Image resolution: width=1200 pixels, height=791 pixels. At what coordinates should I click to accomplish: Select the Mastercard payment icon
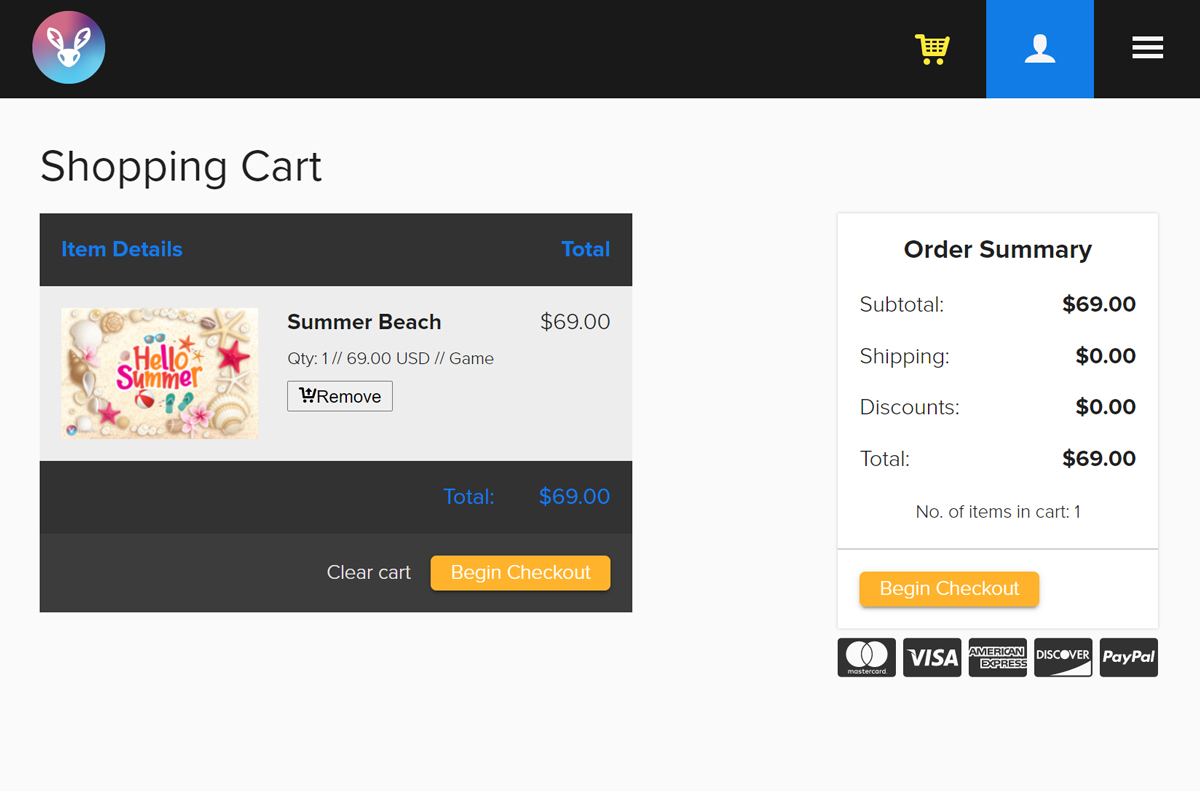(867, 657)
